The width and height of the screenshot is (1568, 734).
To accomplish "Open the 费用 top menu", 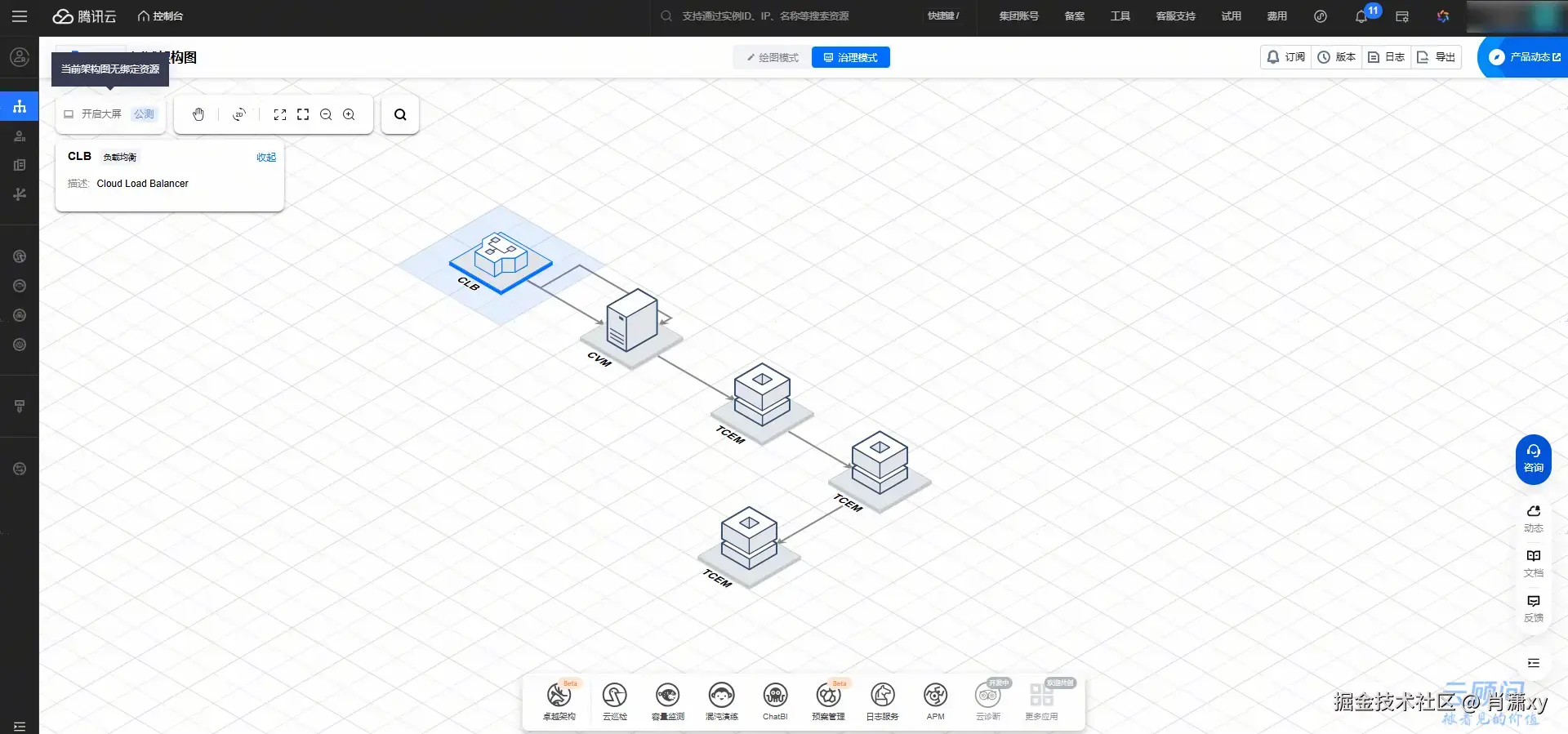I will [x=1276, y=16].
